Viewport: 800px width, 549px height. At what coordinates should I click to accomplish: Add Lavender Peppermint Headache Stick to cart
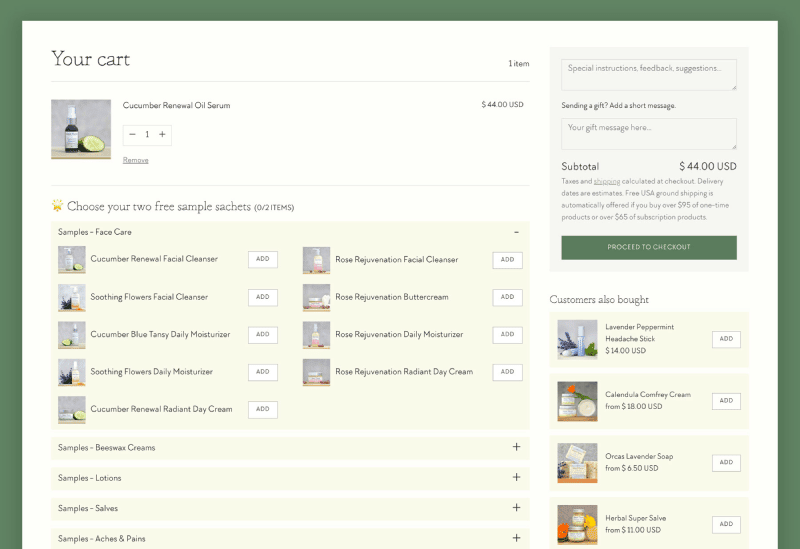(x=726, y=339)
